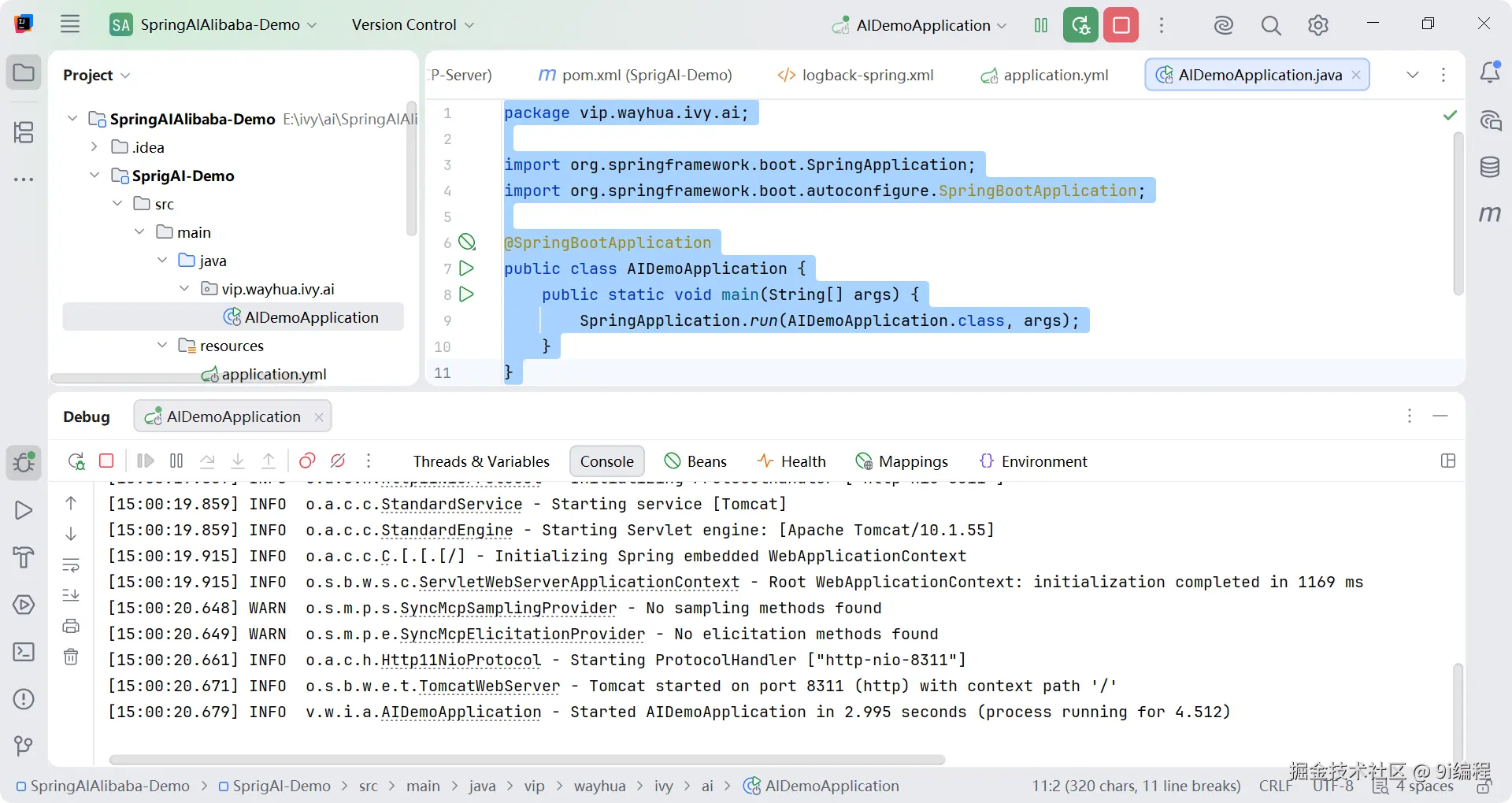Toggle Soft-Wrap in console gutter
1512x803 pixels.
(71, 564)
